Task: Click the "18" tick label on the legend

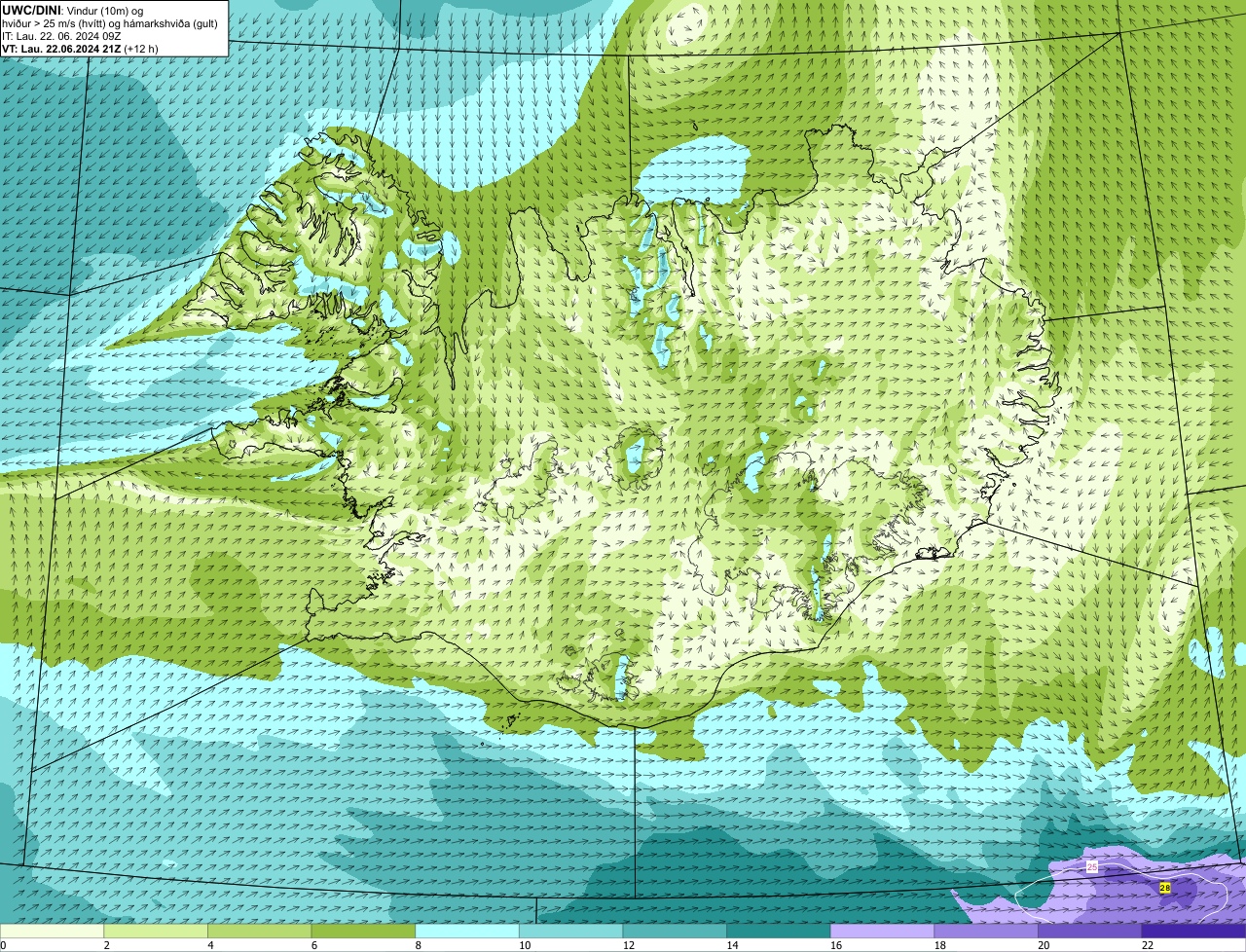Action: point(940,945)
